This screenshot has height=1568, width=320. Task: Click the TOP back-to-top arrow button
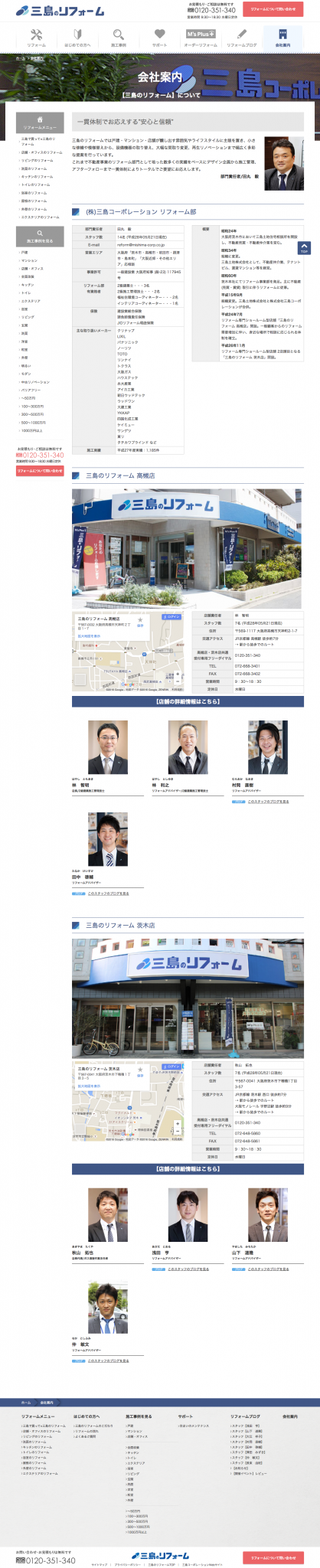pyautogui.click(x=304, y=250)
